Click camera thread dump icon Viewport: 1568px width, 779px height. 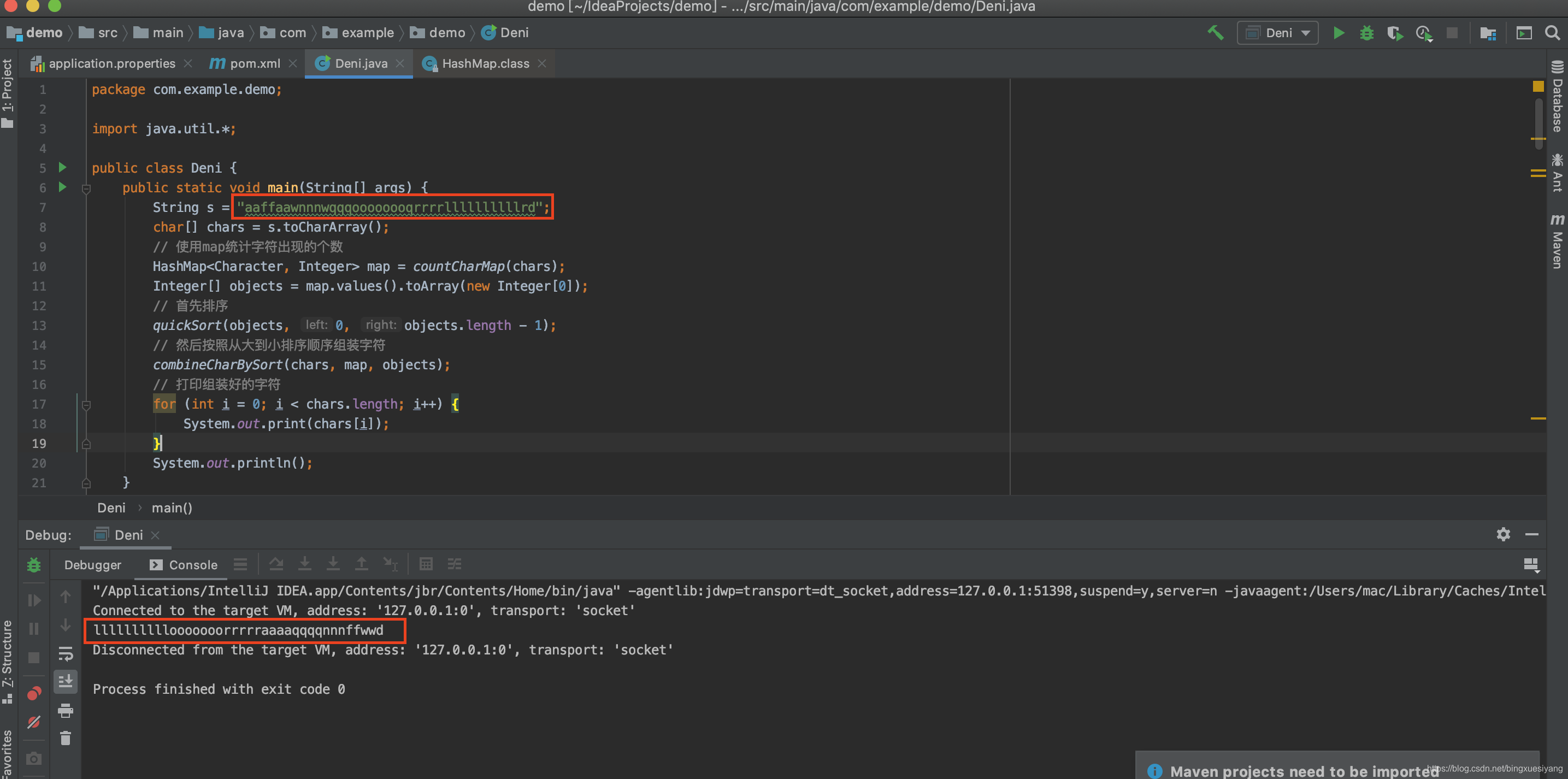pos(34,758)
